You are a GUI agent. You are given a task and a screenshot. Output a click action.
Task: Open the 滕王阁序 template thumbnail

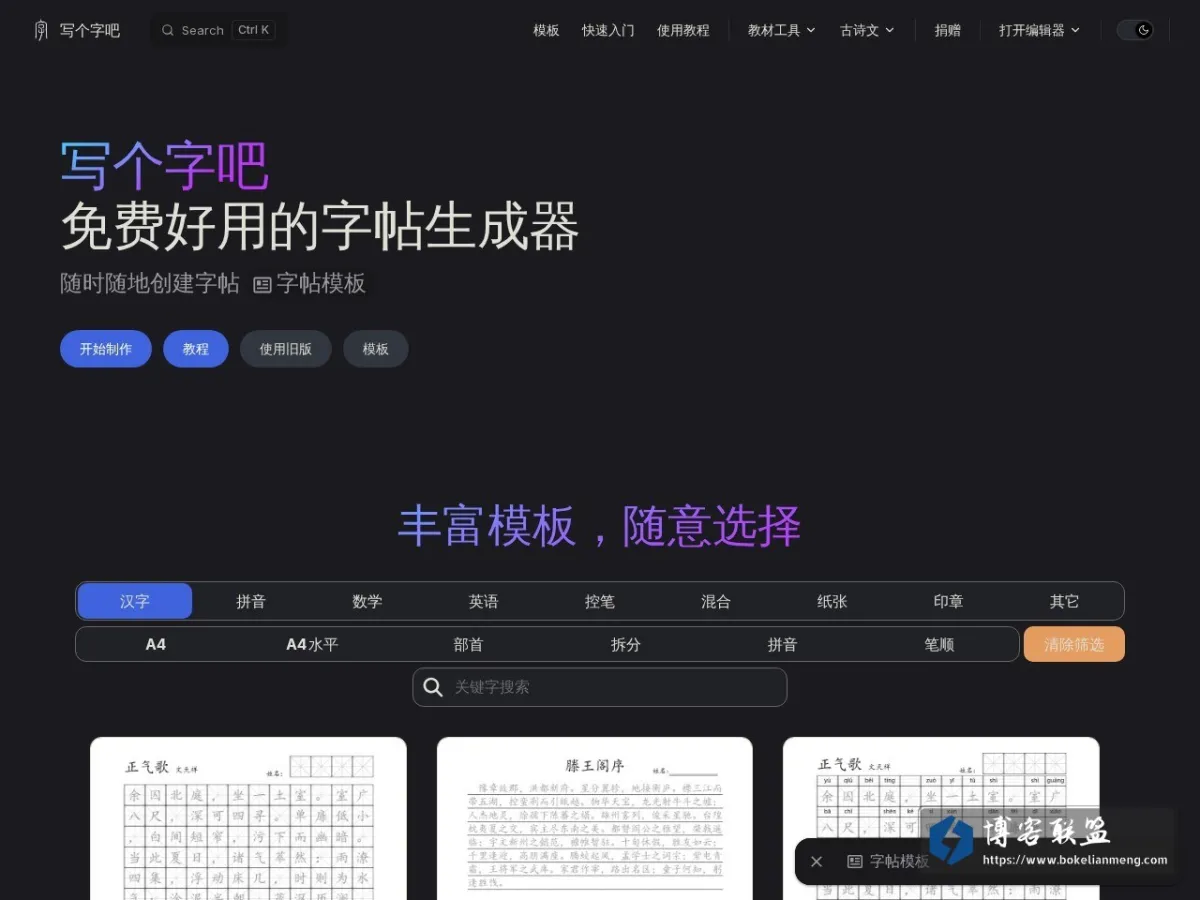pos(595,819)
